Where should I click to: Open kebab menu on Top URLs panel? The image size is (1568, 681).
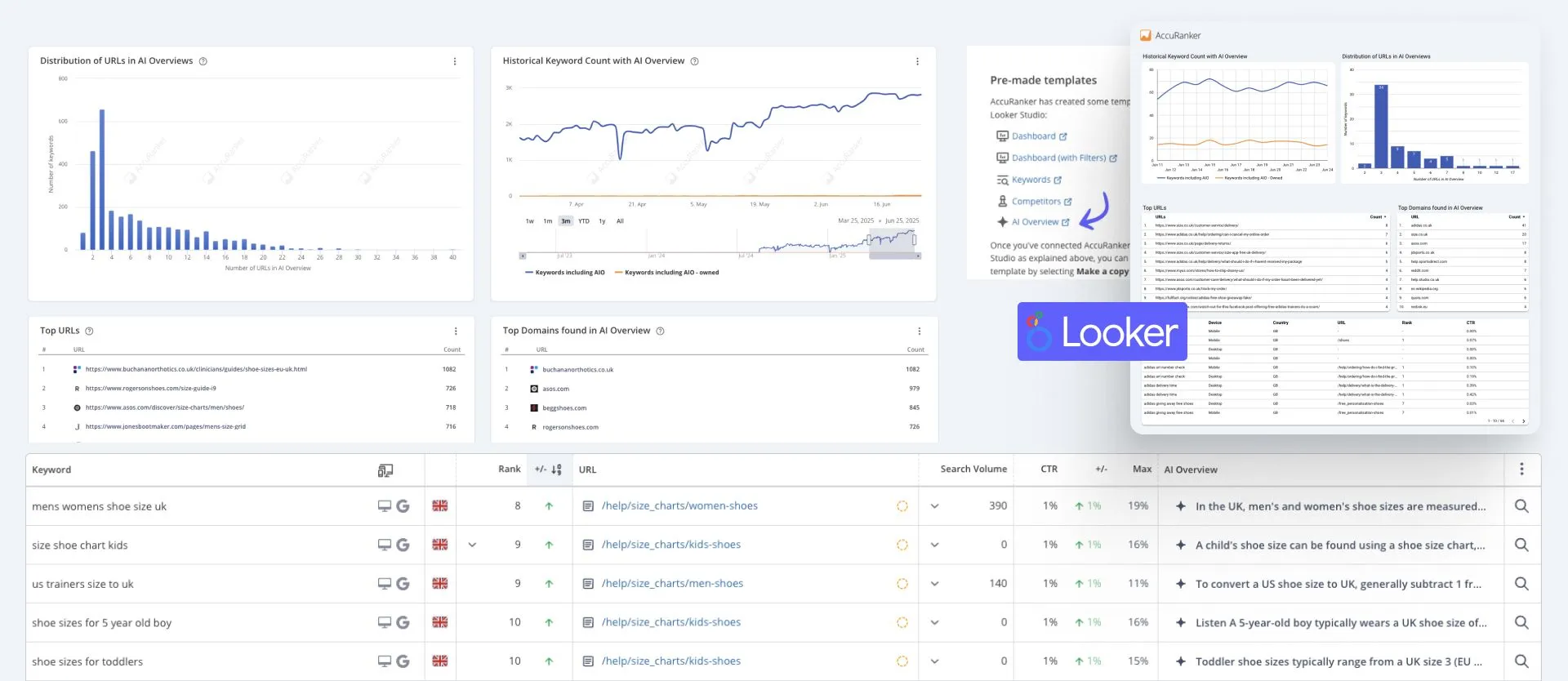[x=456, y=331]
